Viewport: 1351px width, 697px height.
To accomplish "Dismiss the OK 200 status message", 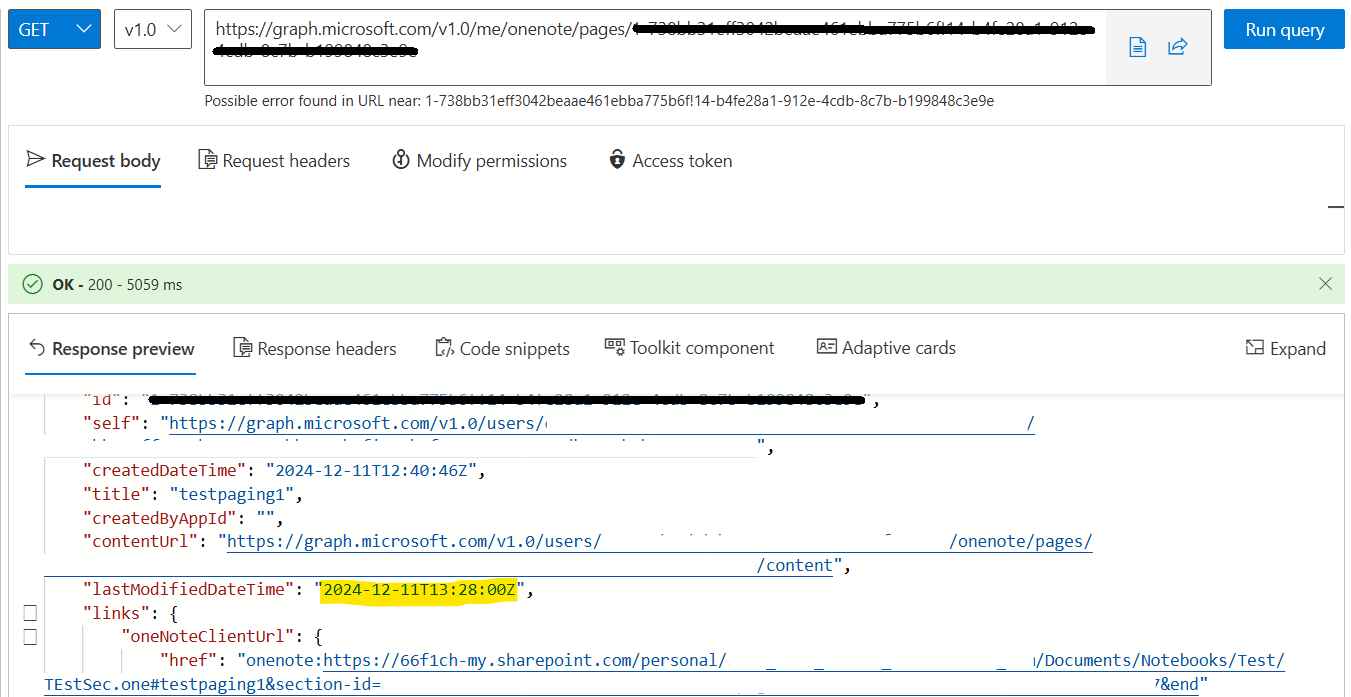I will (x=1325, y=284).
